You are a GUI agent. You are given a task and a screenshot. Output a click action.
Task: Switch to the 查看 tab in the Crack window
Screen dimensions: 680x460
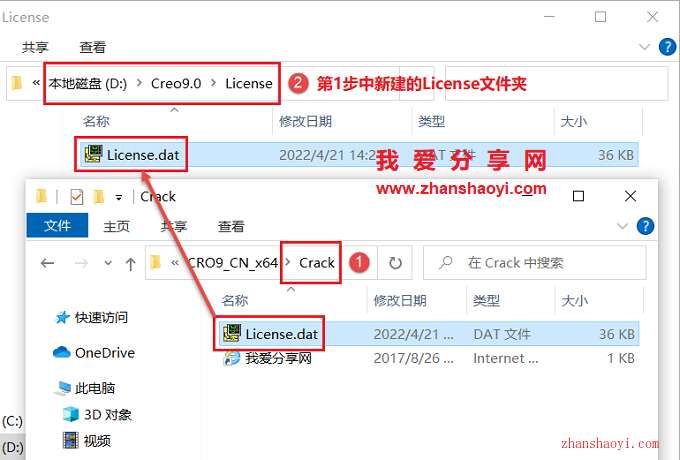(231, 226)
